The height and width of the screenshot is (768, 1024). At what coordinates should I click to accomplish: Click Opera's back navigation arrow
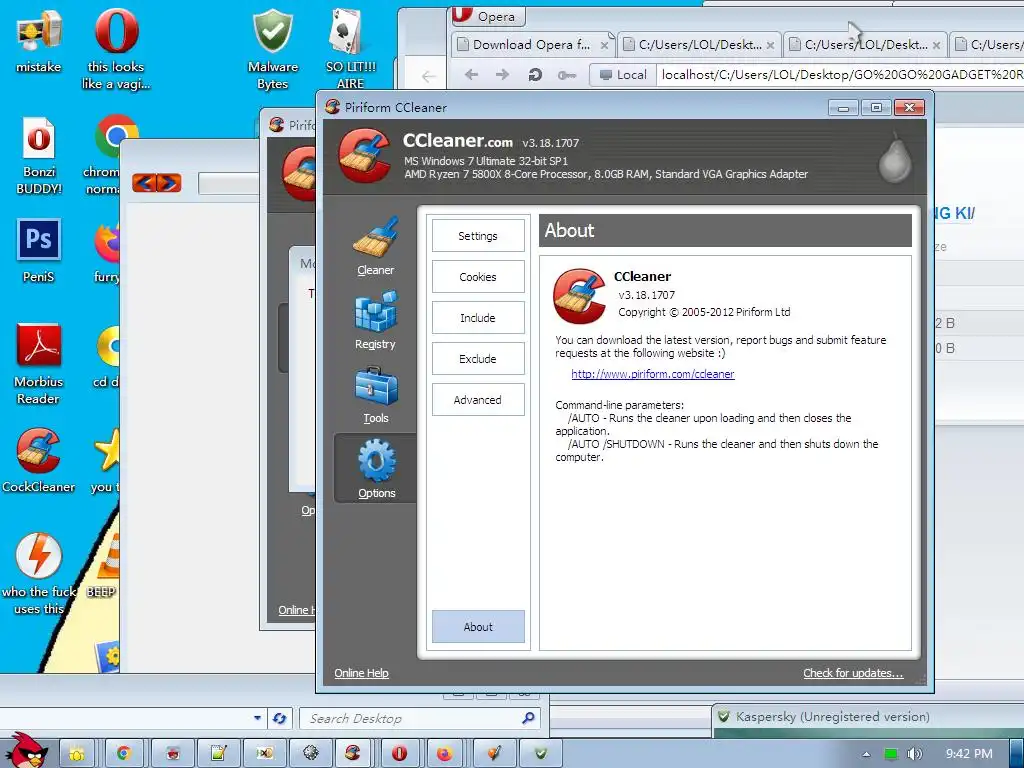472,74
